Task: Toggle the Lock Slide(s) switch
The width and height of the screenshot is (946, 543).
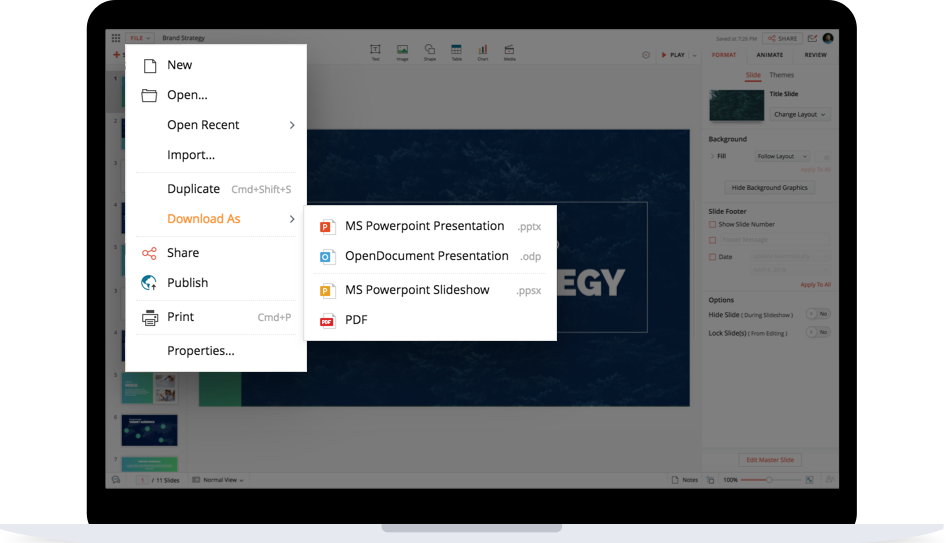Action: pyautogui.click(x=818, y=332)
